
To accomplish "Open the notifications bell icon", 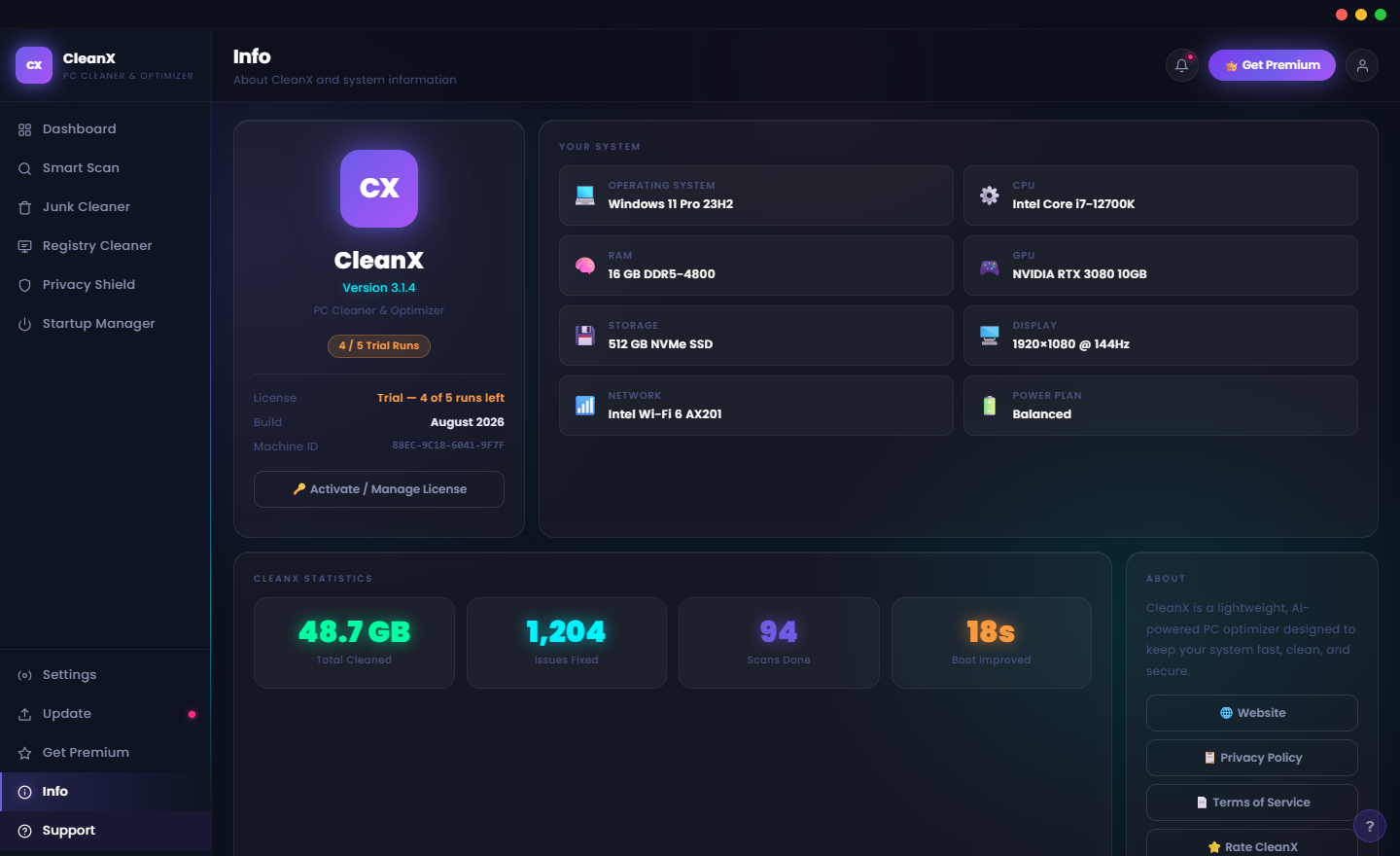I will coord(1182,65).
